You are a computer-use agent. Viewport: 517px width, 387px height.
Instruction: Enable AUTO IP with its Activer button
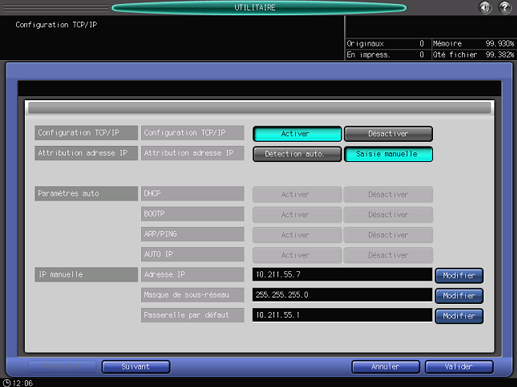(x=297, y=255)
